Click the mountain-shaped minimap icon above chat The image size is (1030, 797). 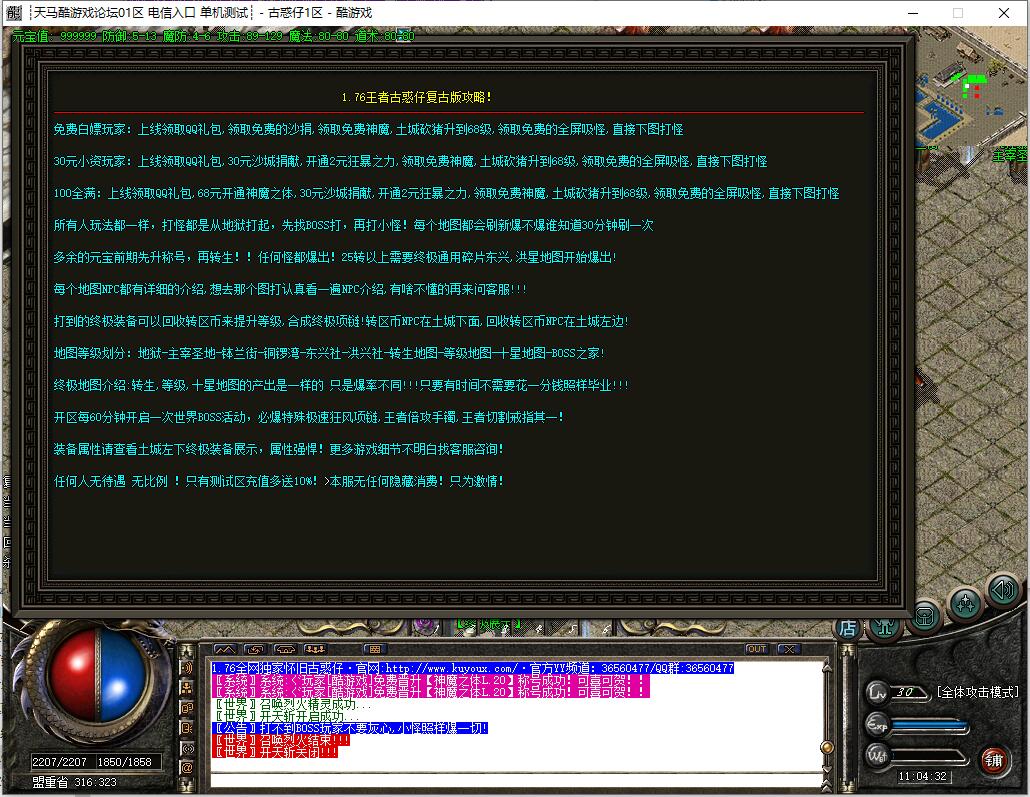point(224,649)
